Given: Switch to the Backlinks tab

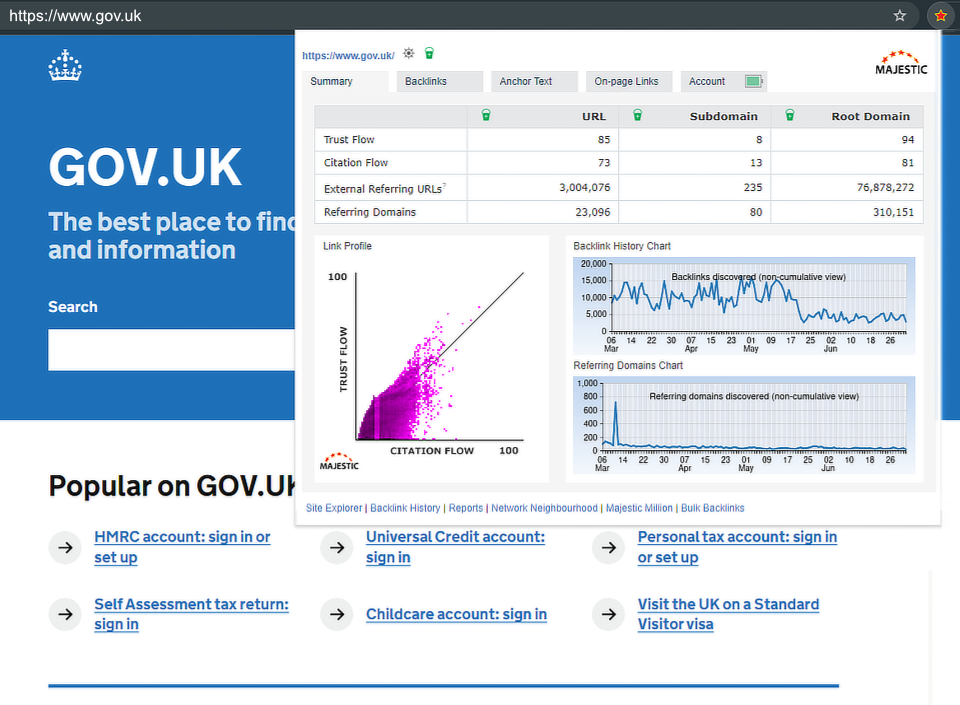Looking at the screenshot, I should tap(439, 82).
